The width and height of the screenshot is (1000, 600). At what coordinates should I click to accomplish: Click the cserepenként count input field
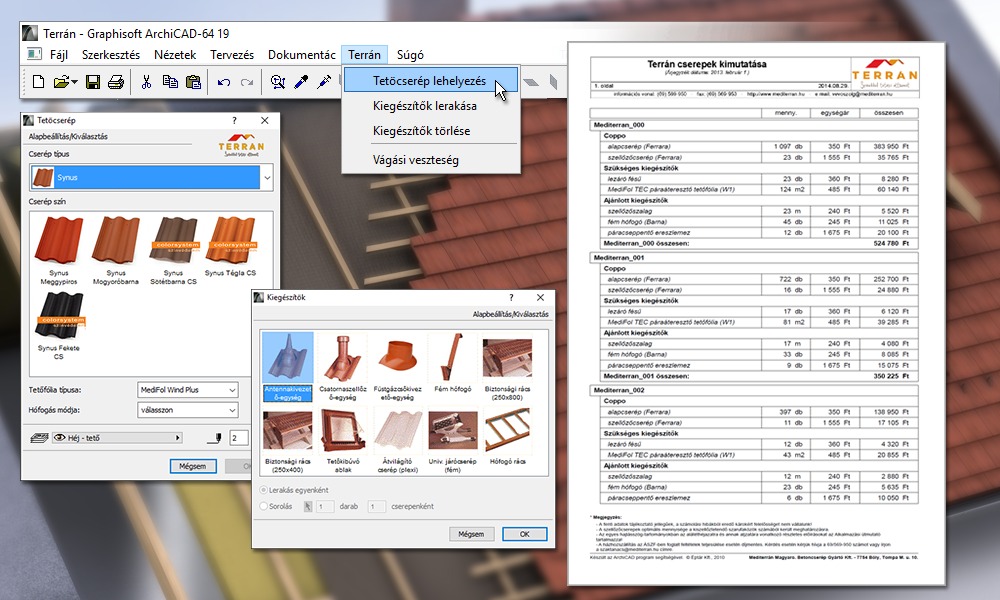click(376, 506)
